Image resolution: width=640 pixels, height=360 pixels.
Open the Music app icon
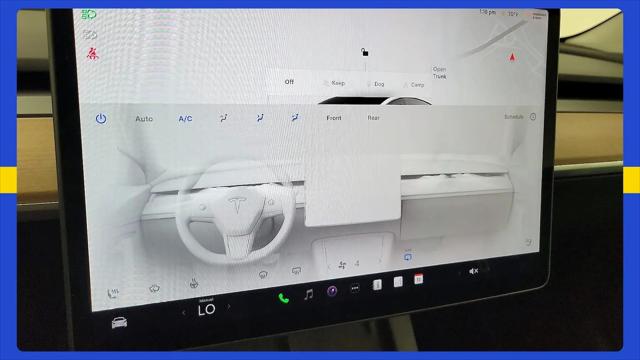309,294
